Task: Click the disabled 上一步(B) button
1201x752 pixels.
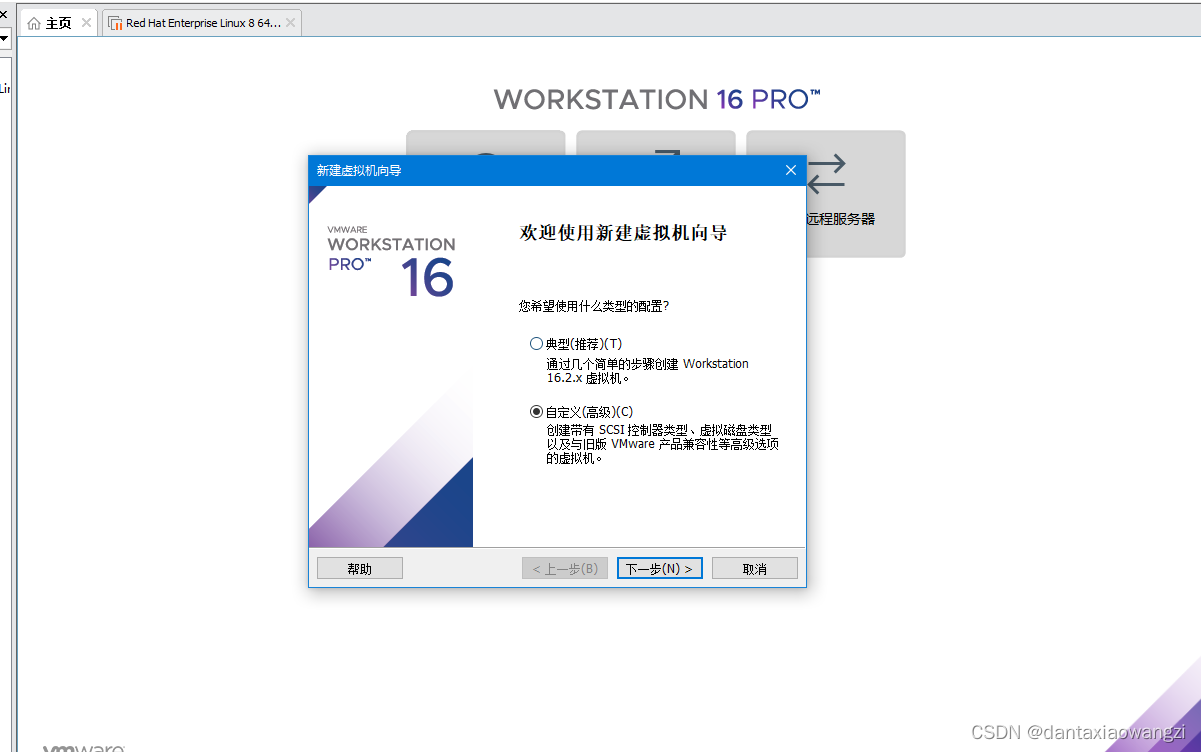Action: (564, 567)
